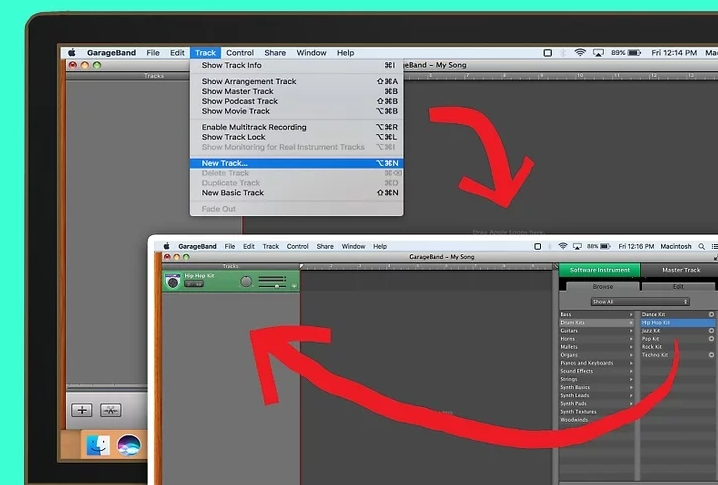
Task: Expand the Horns category arrow
Action: click(x=631, y=338)
